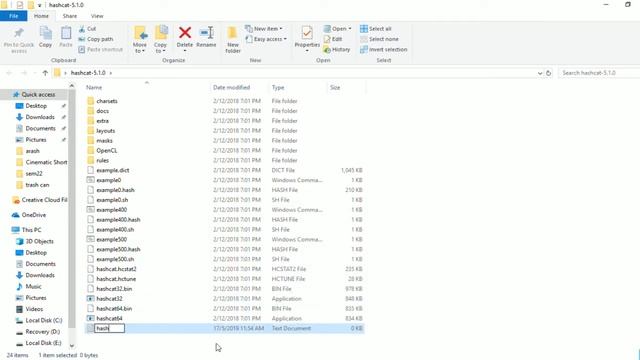Expand address bar history dropdown
Viewport: 640px width, 360px height.
point(540,73)
